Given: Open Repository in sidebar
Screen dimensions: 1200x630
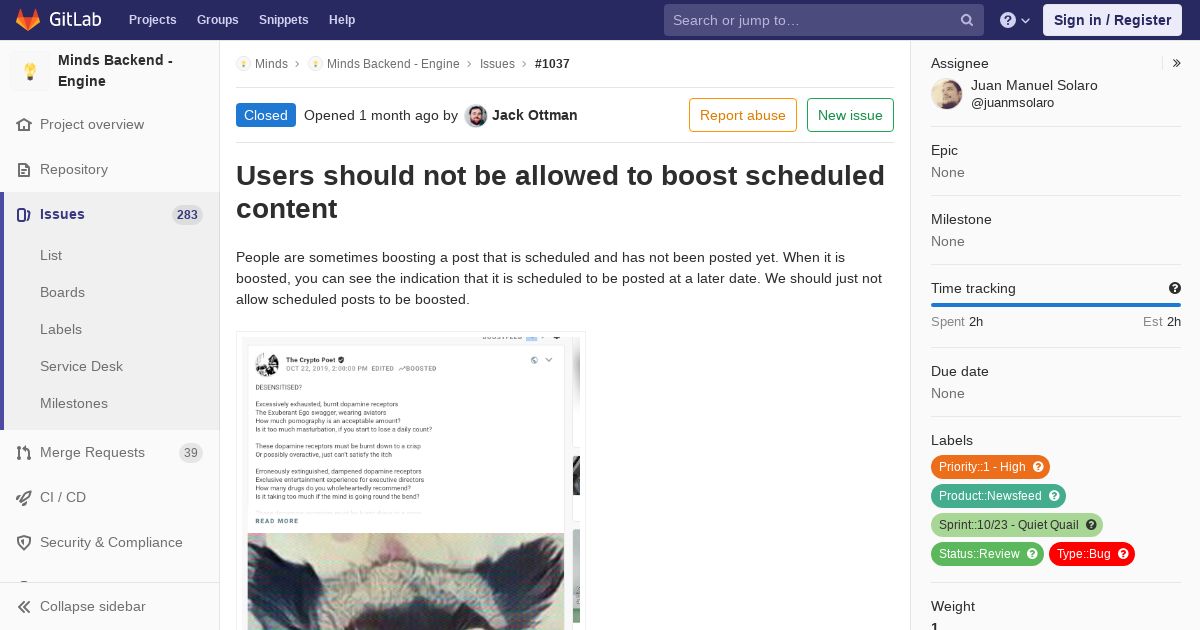Looking at the screenshot, I should tap(74, 170).
